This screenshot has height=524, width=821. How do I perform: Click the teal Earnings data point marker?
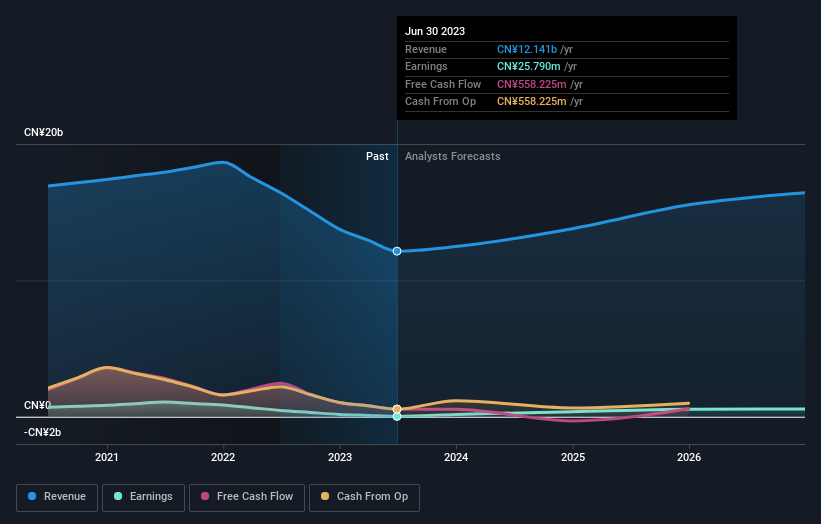(x=397, y=417)
